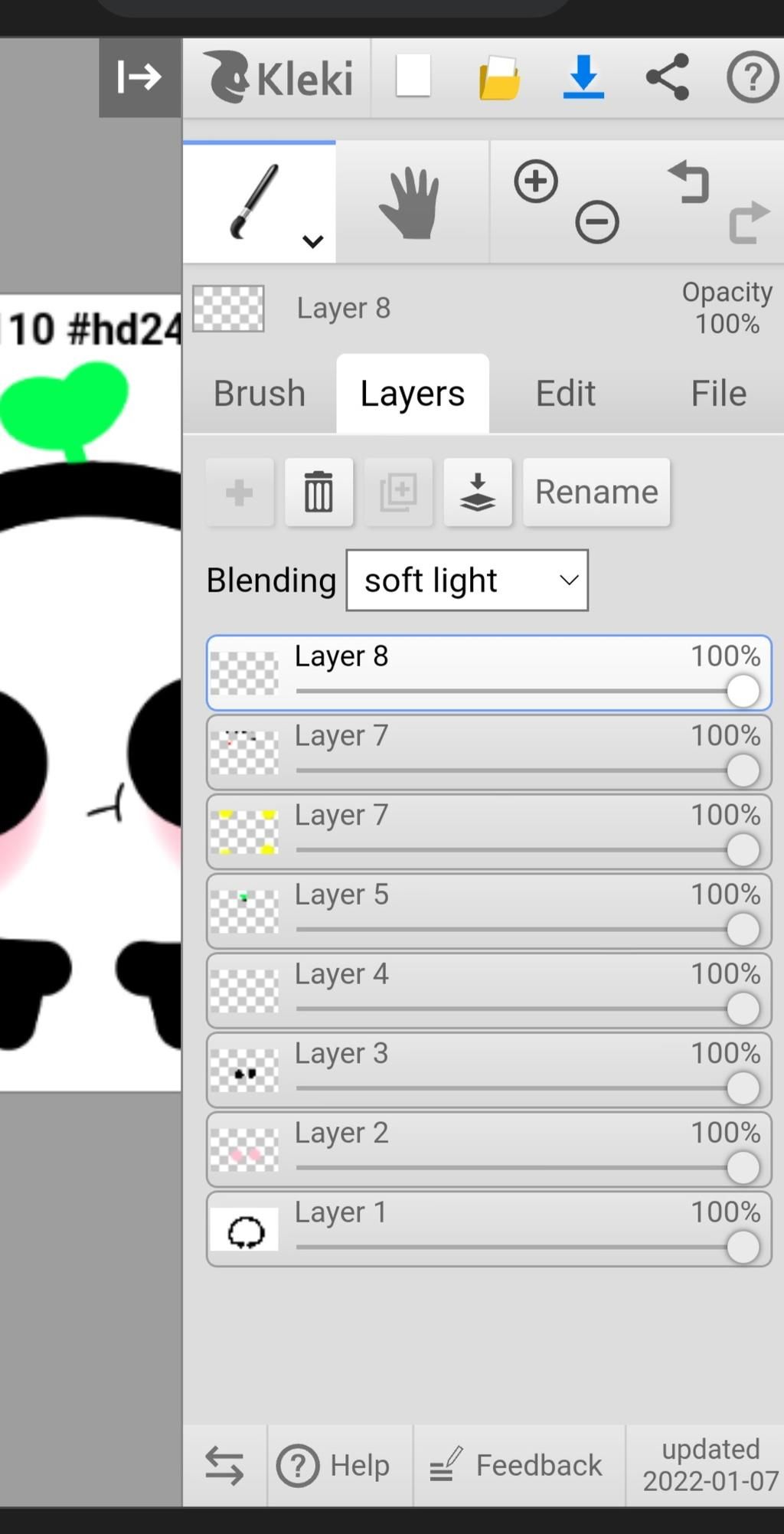Click the share icon
This screenshot has width=784, height=1534.
668,77
